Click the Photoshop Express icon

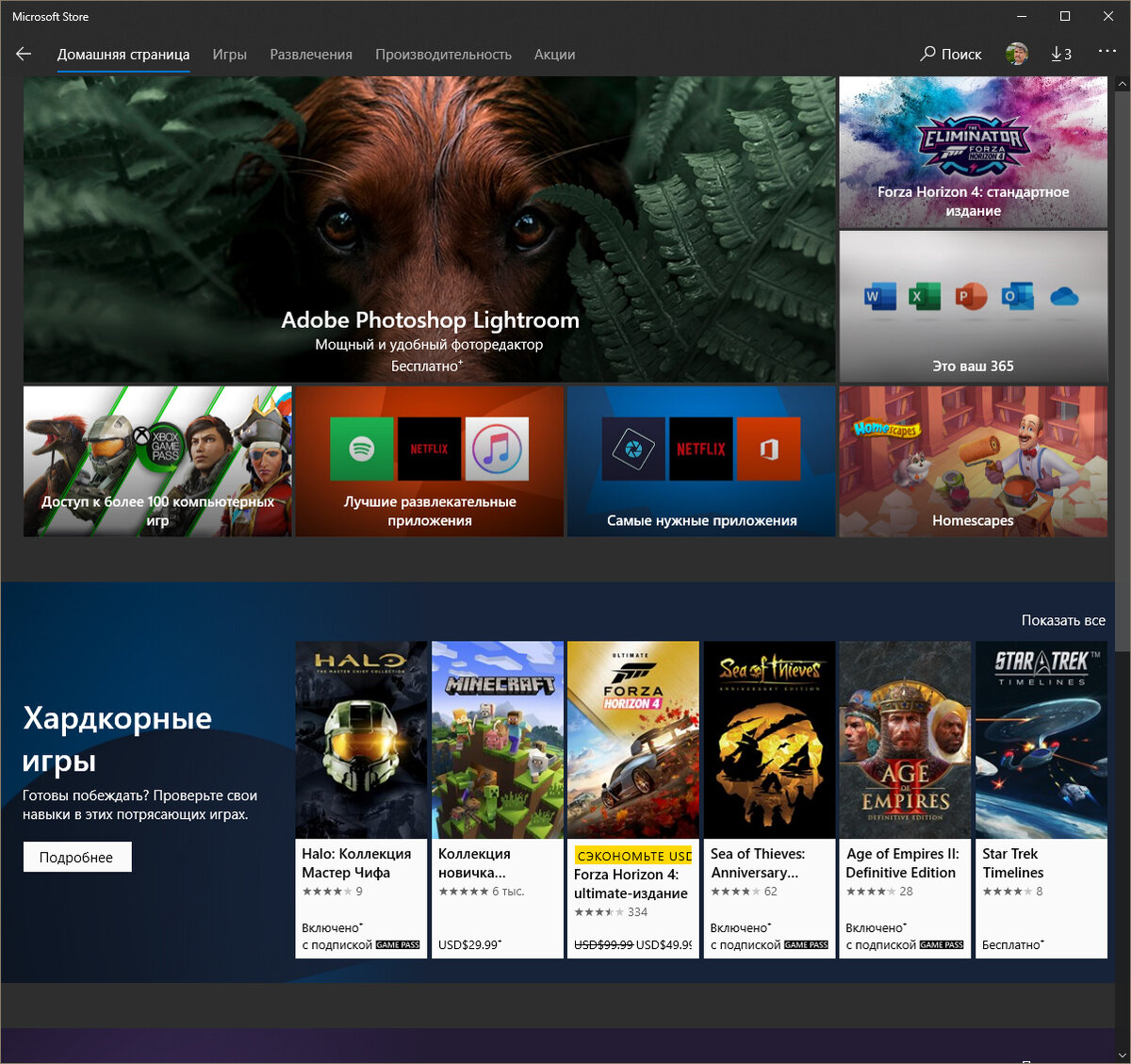click(x=633, y=450)
